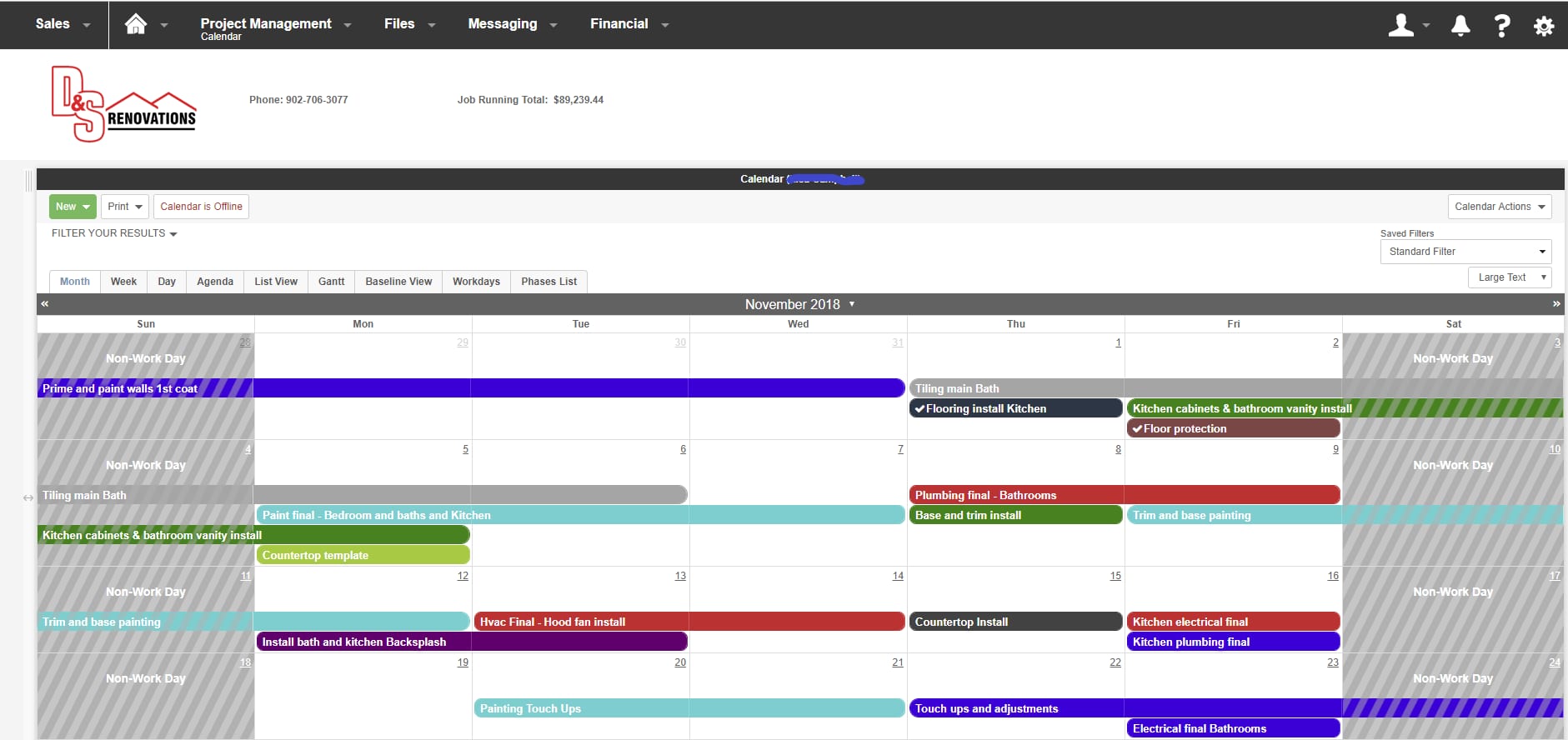The height and width of the screenshot is (740, 1568).
Task: Open Plumbing final - Bathrooms event
Action: [x=1125, y=495]
